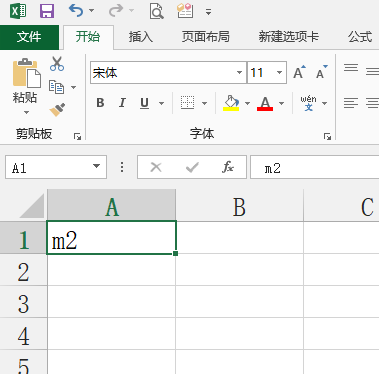Select row 2 header

click(23, 270)
